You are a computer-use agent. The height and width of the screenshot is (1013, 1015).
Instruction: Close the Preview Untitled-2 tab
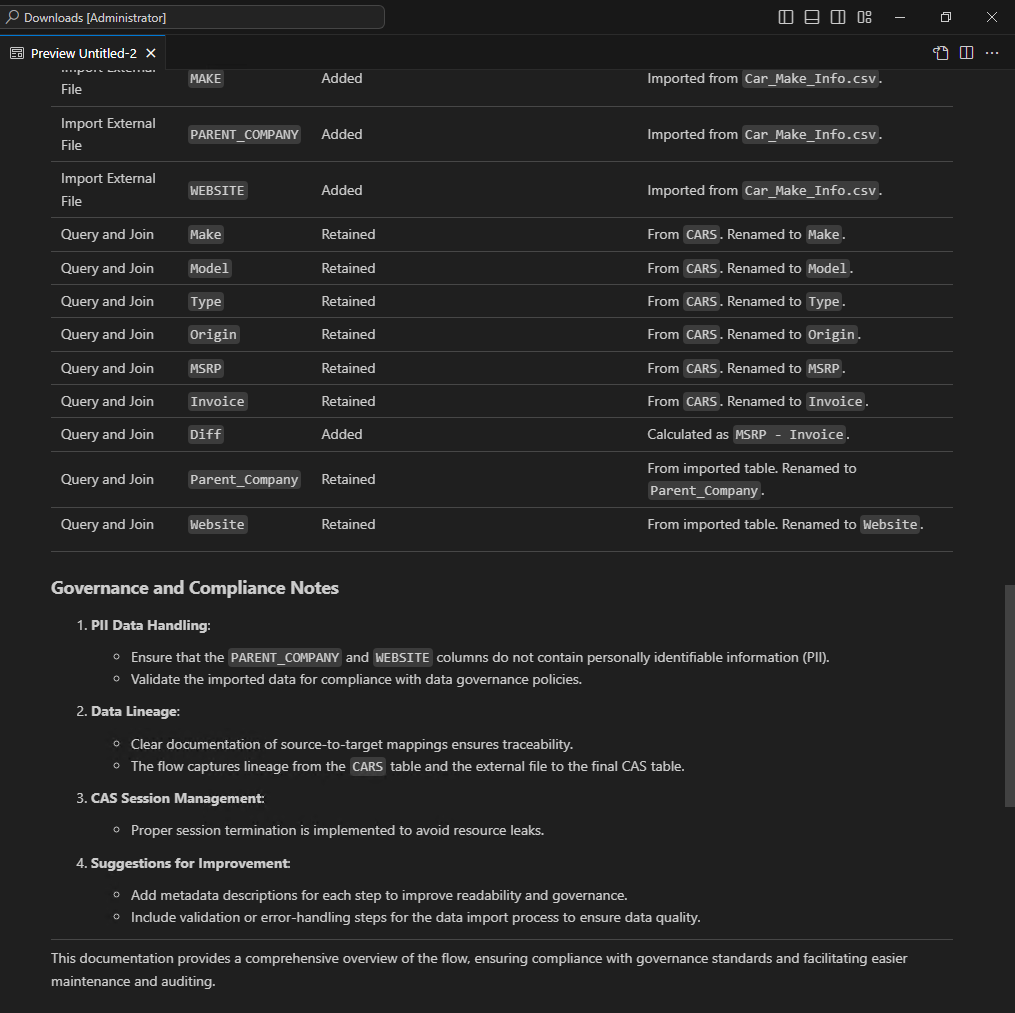[x=151, y=53]
